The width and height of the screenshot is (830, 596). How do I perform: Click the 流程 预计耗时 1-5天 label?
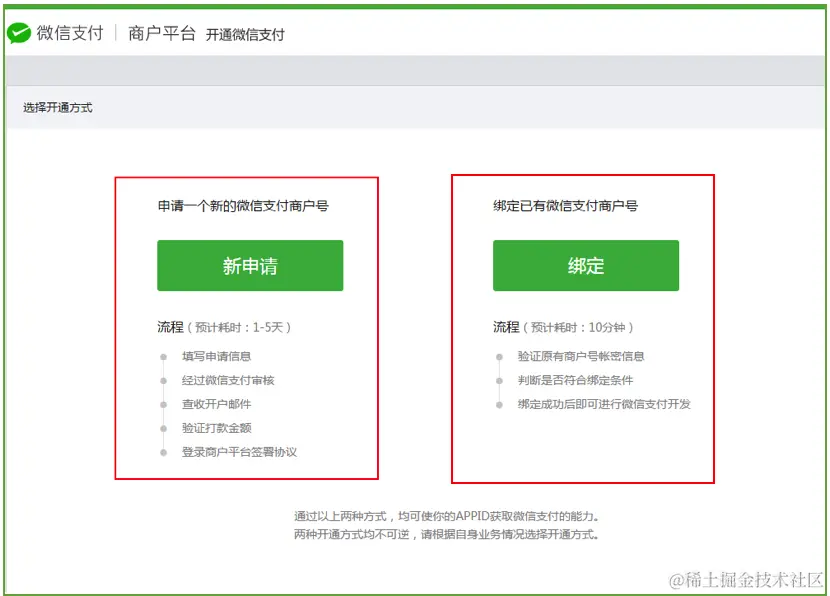pos(224,327)
